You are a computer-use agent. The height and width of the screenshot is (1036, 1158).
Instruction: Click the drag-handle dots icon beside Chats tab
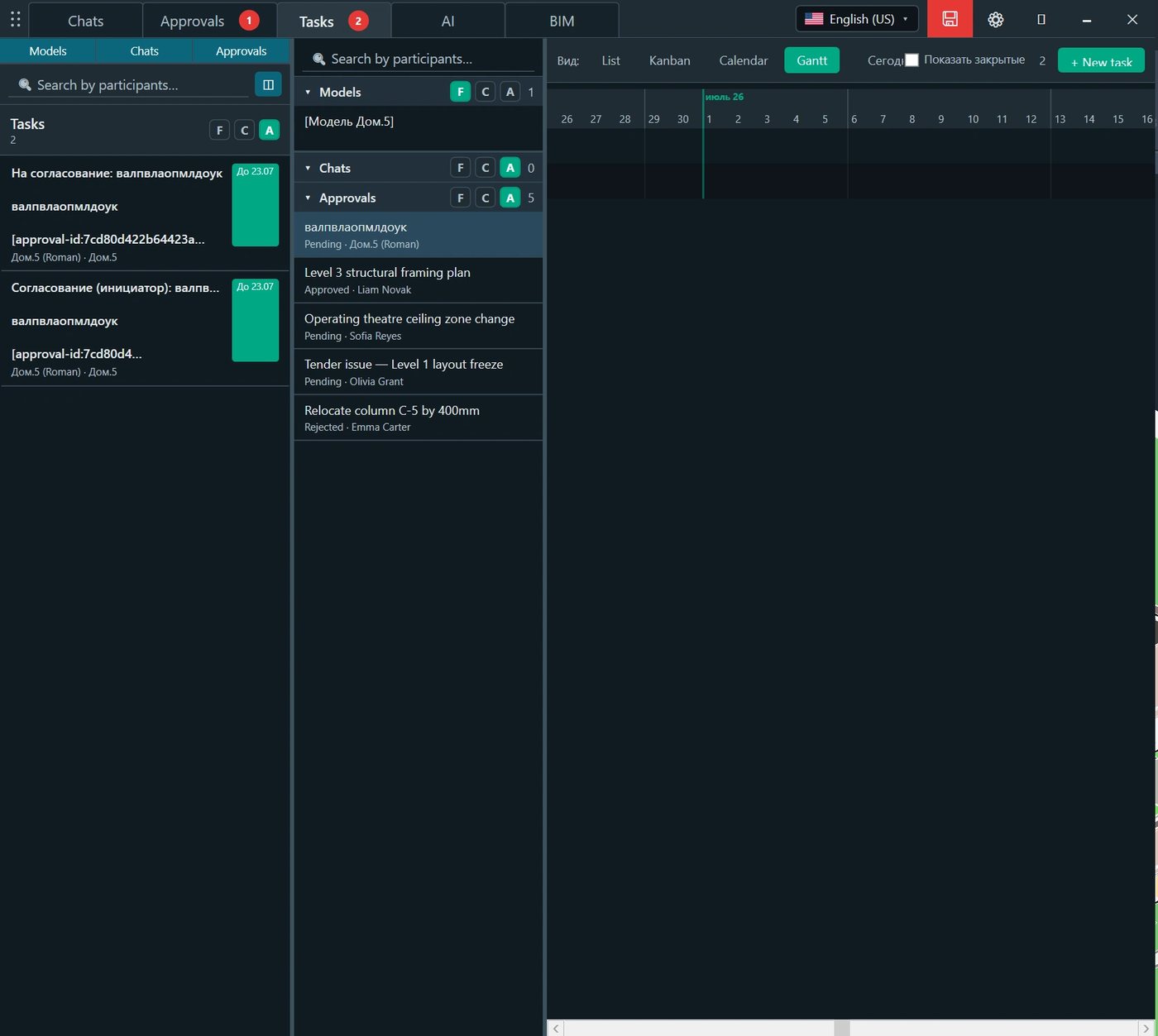click(15, 19)
